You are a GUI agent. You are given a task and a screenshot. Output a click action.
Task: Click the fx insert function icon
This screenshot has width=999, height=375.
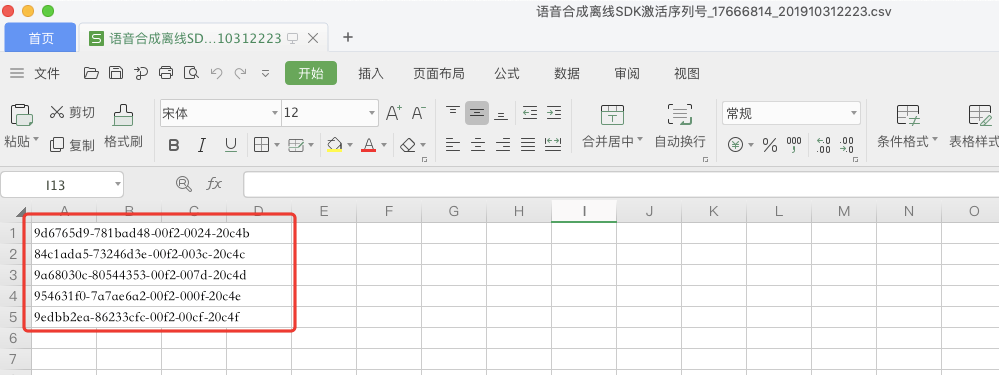pyautogui.click(x=213, y=185)
